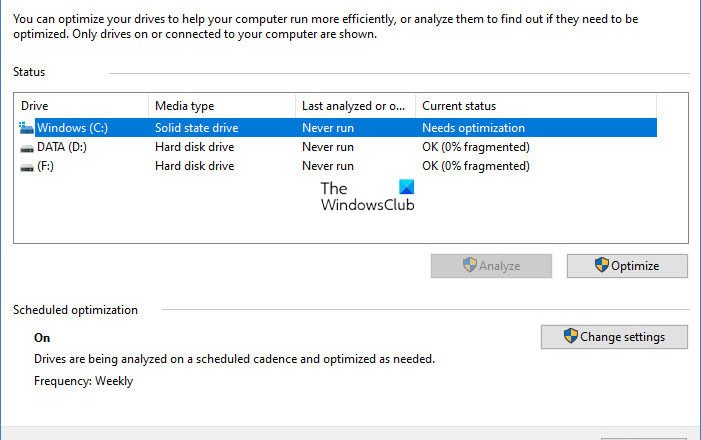
Task: Click the Optimize button text
Action: click(x=635, y=266)
